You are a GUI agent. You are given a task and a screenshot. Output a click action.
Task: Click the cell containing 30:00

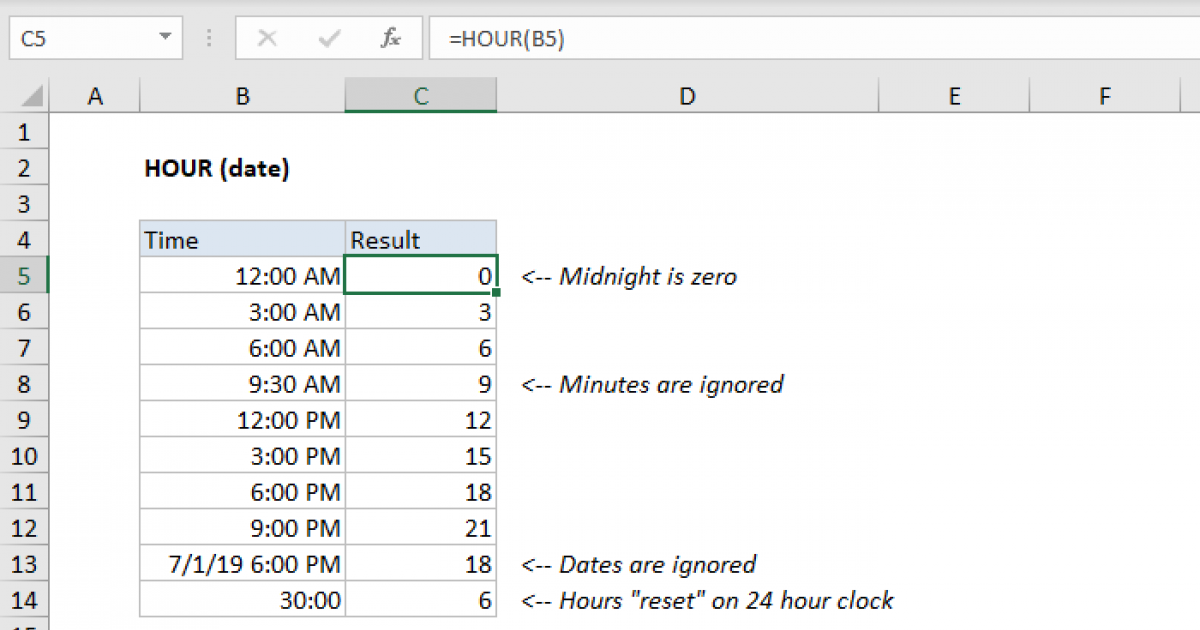click(242, 600)
